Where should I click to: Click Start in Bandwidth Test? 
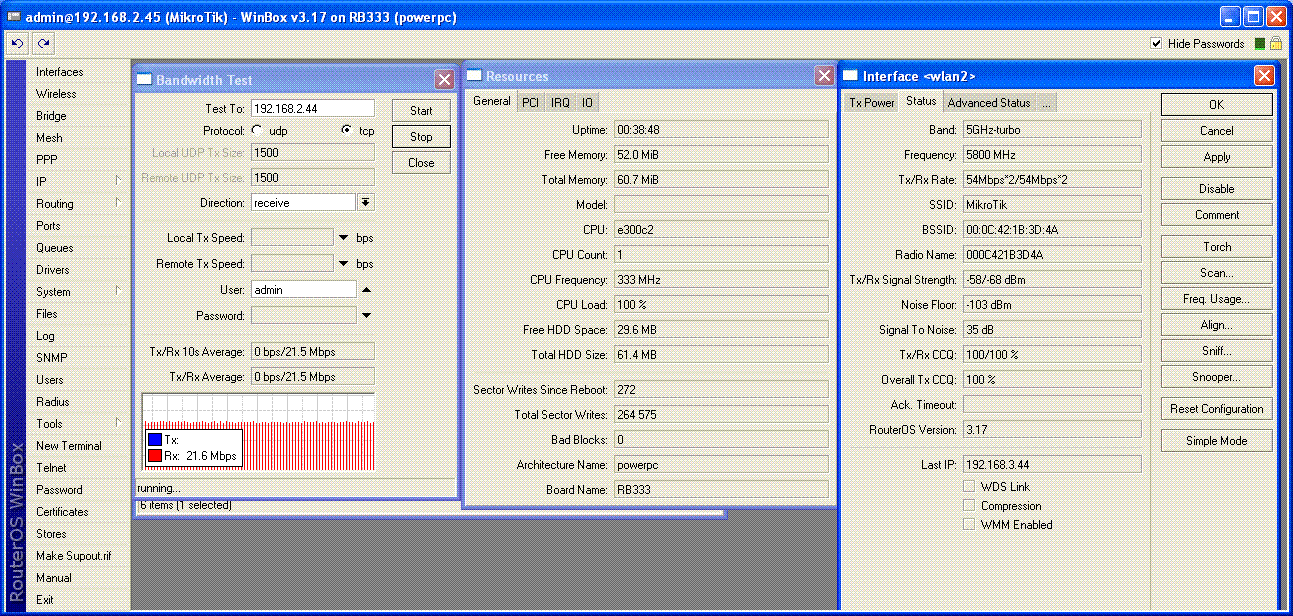[x=421, y=110]
